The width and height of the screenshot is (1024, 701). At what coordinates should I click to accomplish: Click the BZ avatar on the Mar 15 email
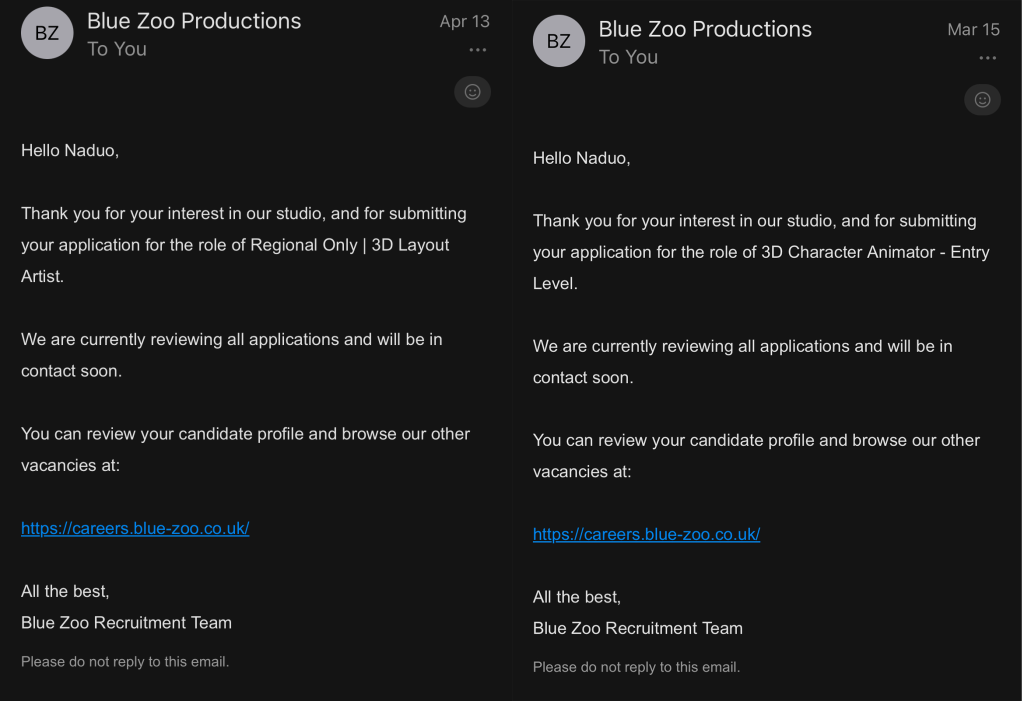coord(558,41)
